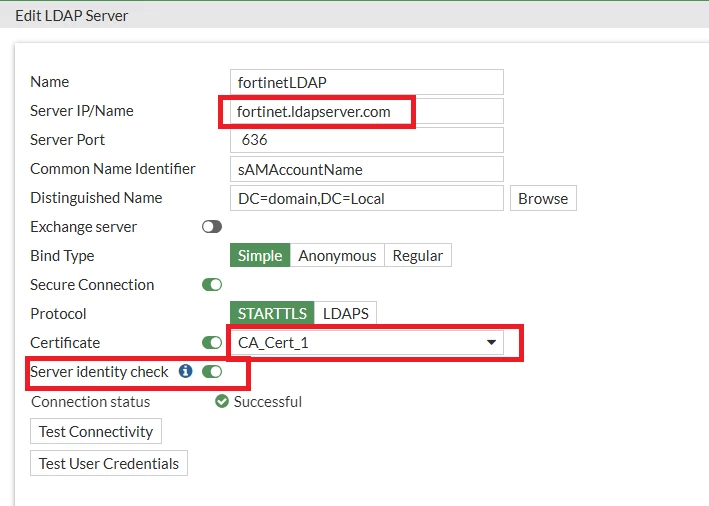Click the Server Port field showing 636
This screenshot has height=506, width=709.
coord(367,140)
